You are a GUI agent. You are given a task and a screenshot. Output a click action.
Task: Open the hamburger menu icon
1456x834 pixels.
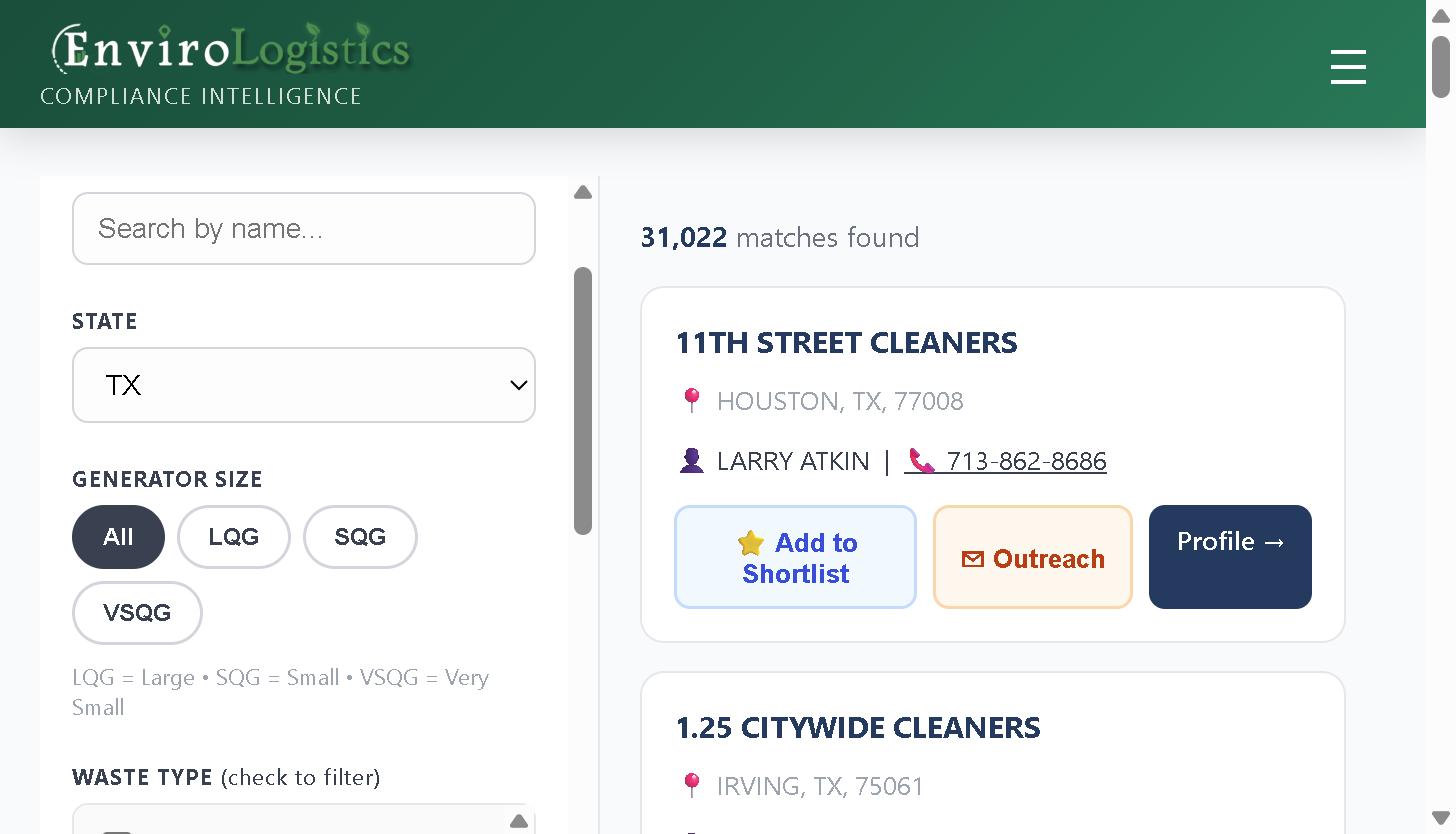(1348, 67)
